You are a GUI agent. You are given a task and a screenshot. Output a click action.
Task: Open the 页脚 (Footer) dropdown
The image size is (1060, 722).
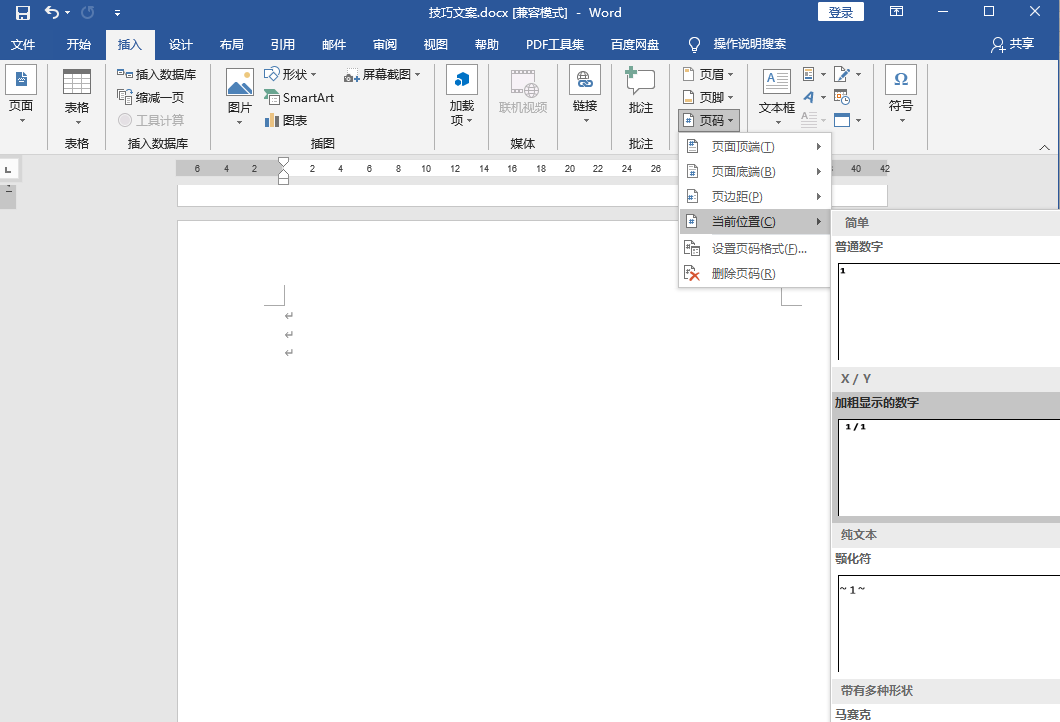pos(709,98)
